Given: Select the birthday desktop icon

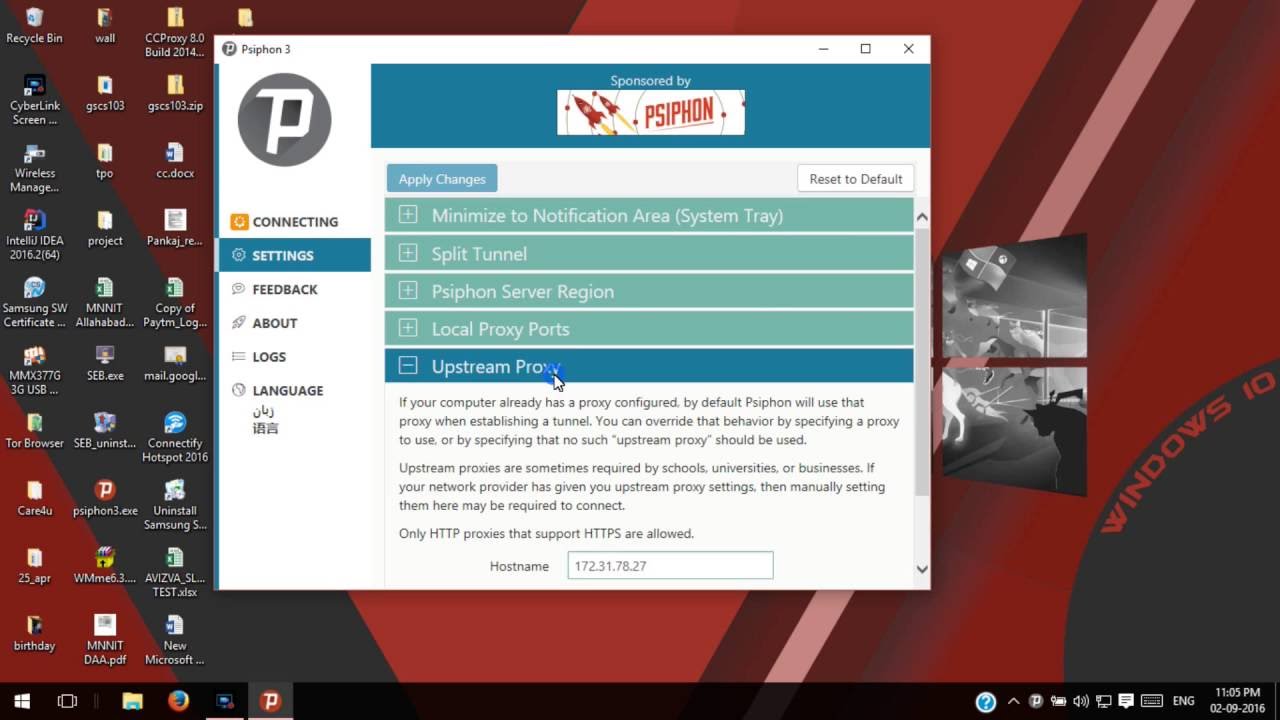Looking at the screenshot, I should click(x=34, y=632).
